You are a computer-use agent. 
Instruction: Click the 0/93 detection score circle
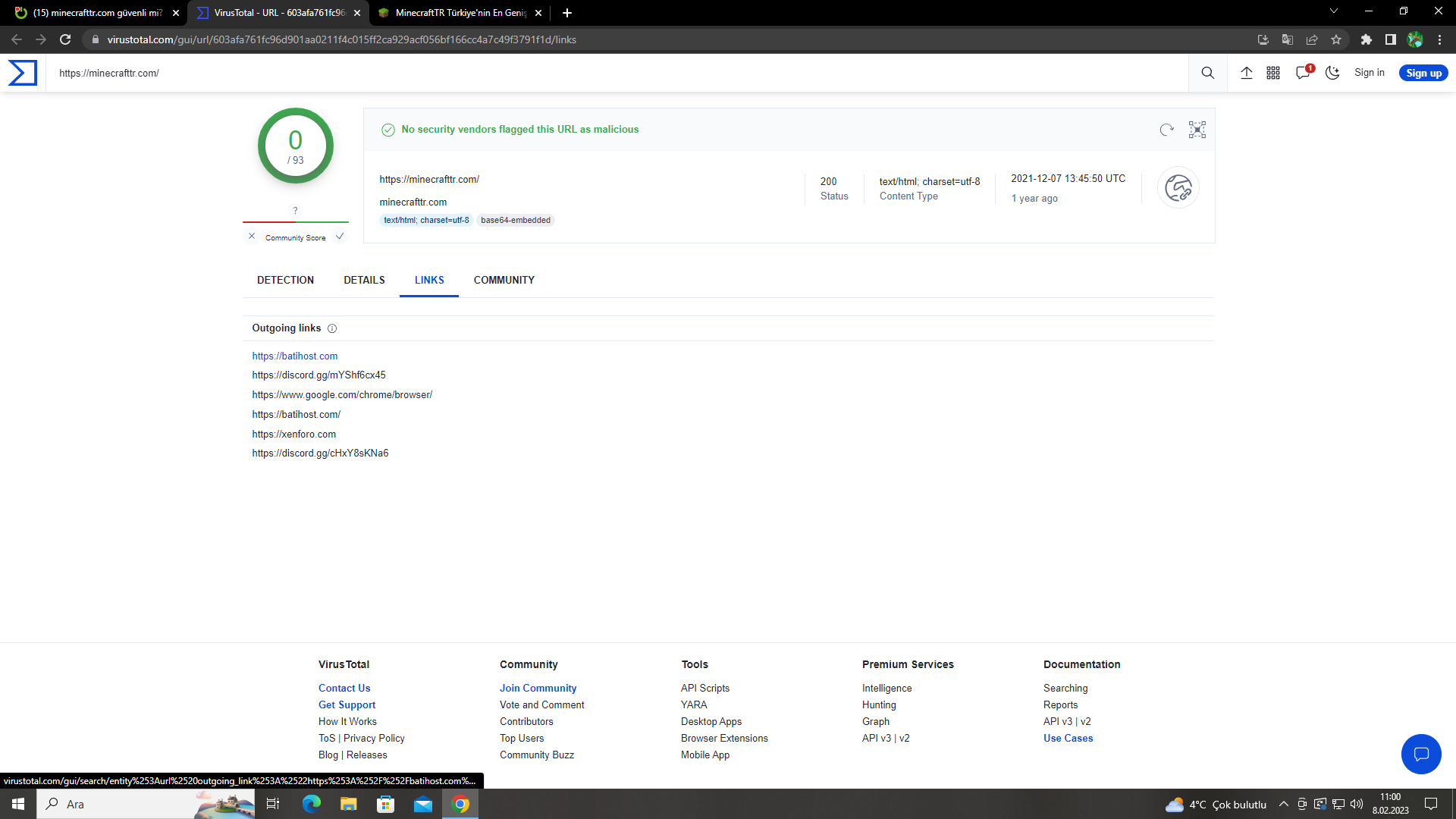(x=296, y=146)
